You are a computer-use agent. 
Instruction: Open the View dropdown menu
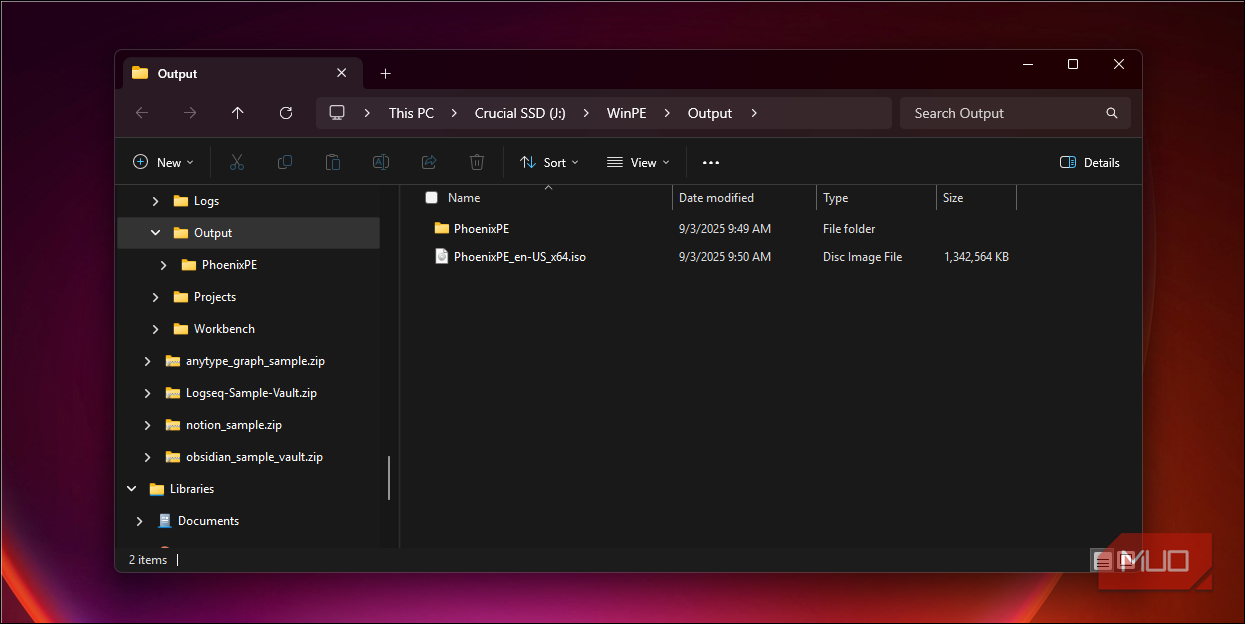[638, 162]
